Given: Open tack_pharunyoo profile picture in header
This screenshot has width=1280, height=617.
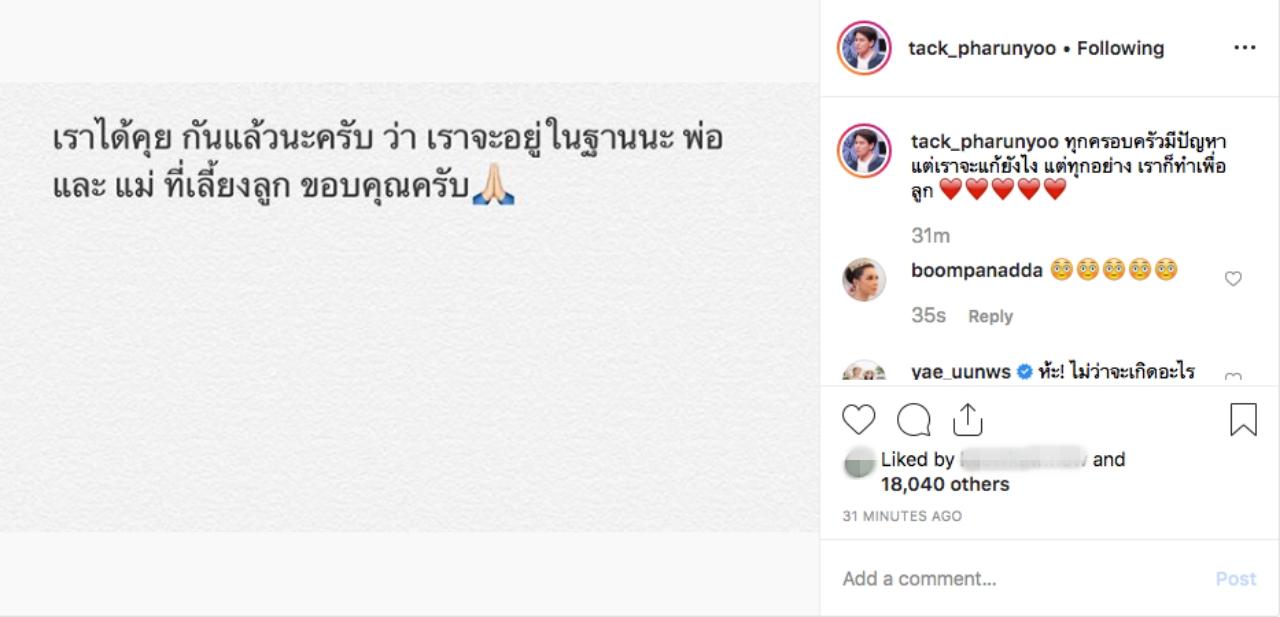Looking at the screenshot, I should point(865,48).
